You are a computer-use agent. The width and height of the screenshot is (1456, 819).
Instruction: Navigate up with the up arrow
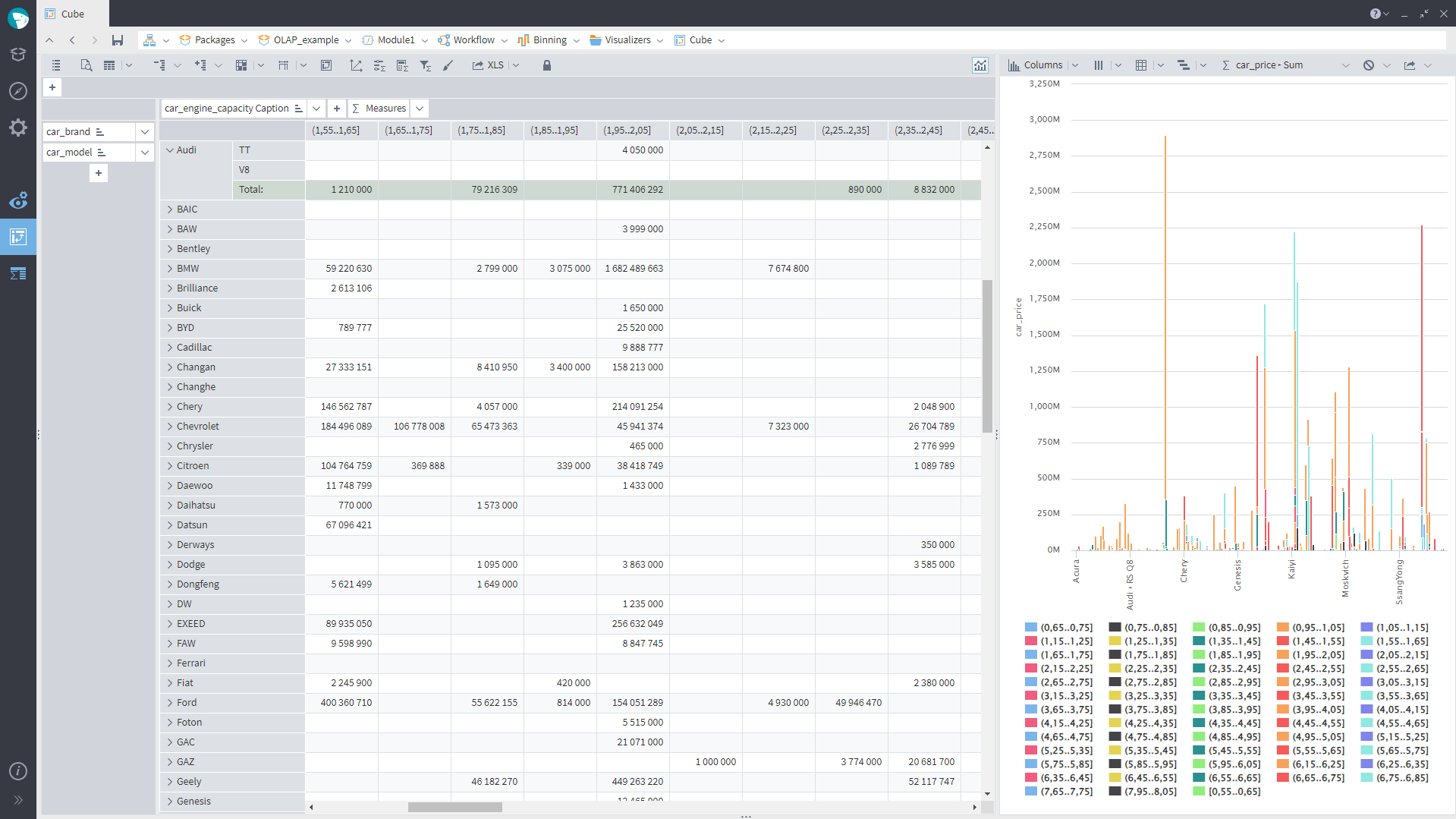tap(49, 40)
